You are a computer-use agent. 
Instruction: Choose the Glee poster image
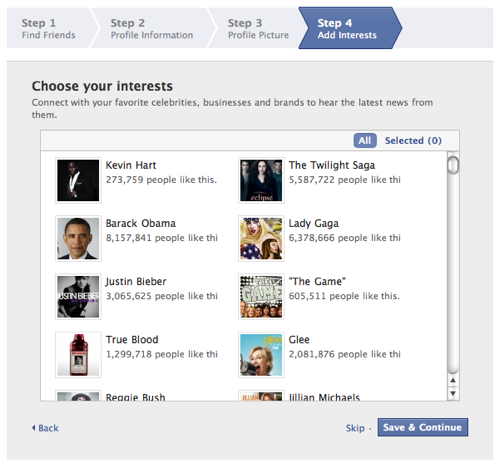[261, 355]
